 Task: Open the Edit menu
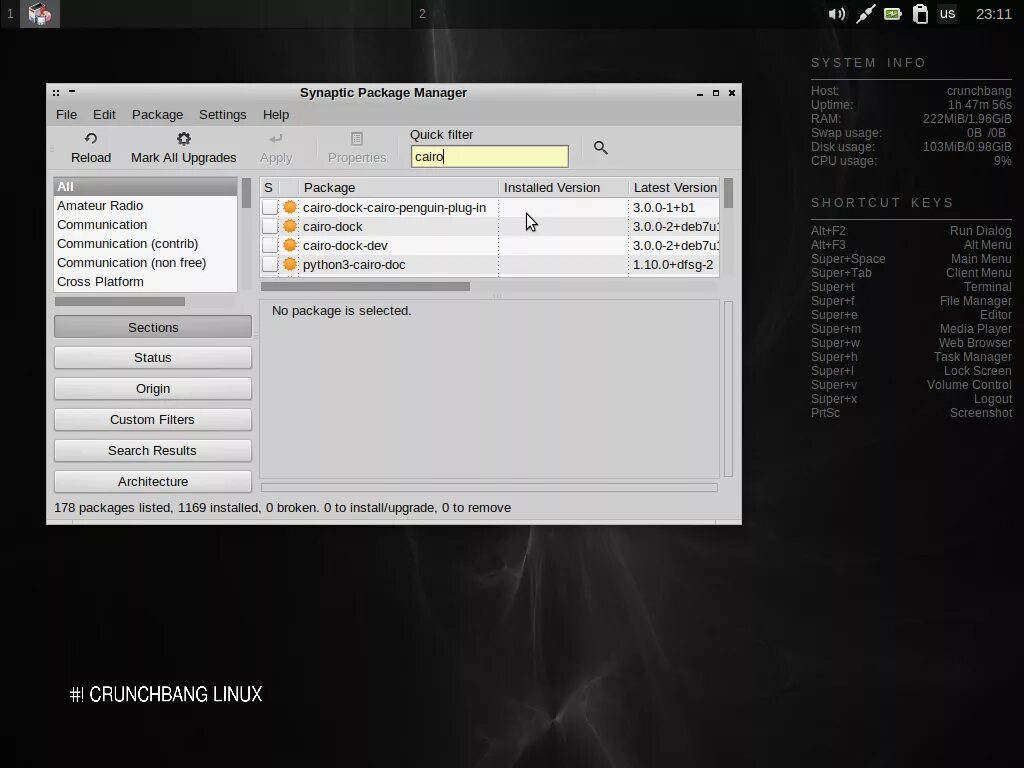(104, 114)
